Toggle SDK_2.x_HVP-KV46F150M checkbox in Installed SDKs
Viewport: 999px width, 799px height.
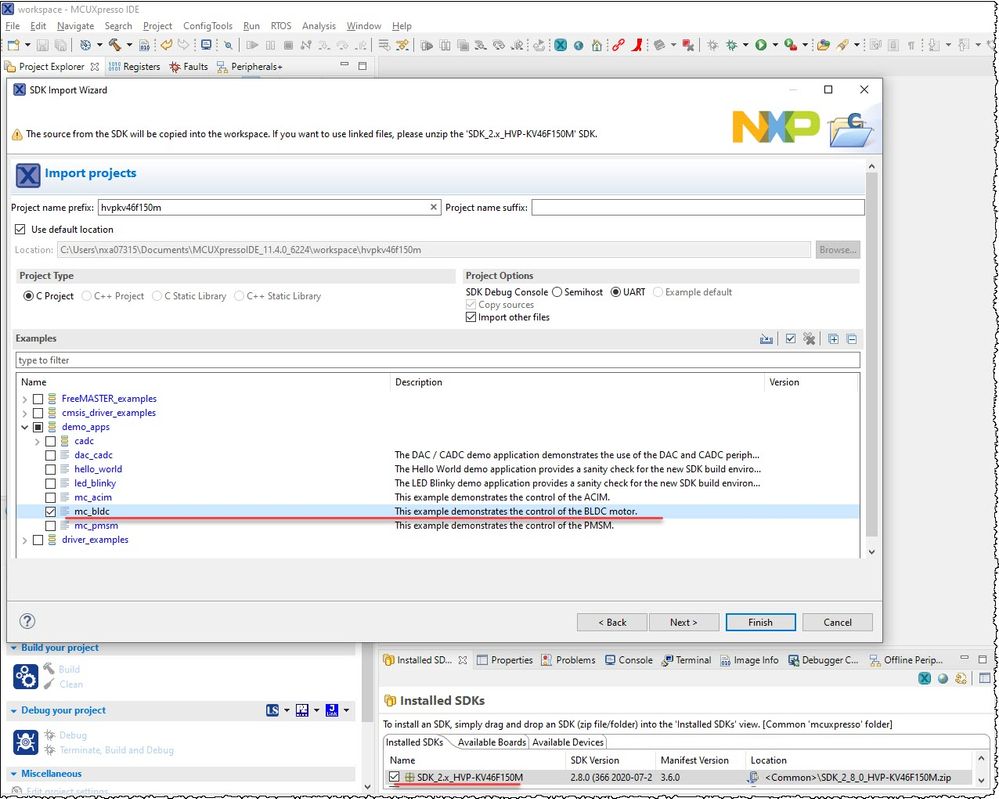(394, 777)
